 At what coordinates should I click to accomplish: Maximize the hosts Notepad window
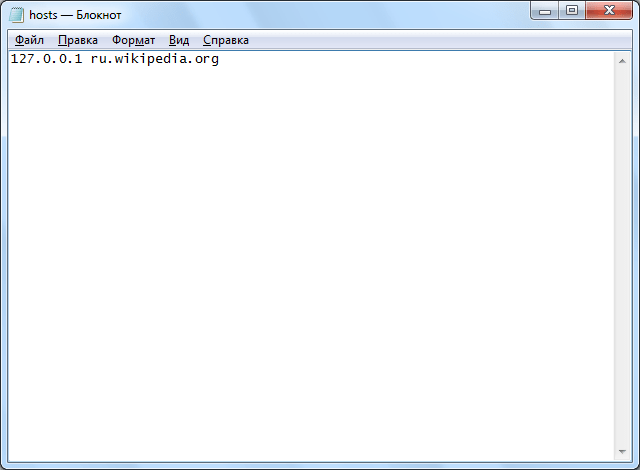(572, 10)
